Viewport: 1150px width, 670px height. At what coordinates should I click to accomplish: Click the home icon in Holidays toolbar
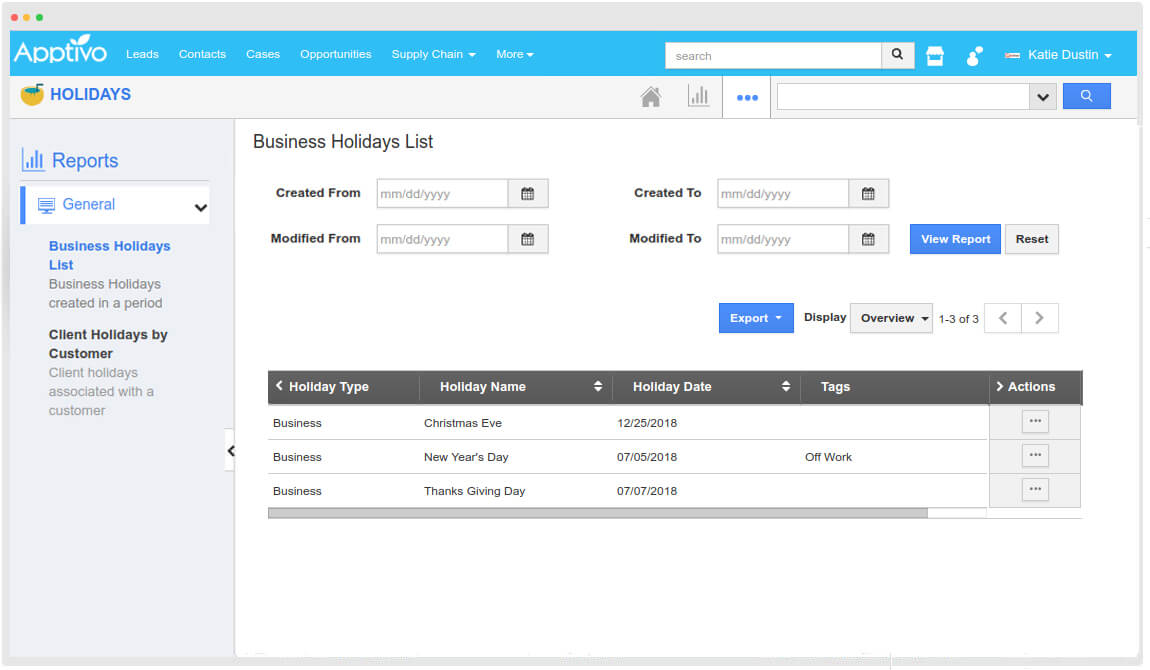650,97
